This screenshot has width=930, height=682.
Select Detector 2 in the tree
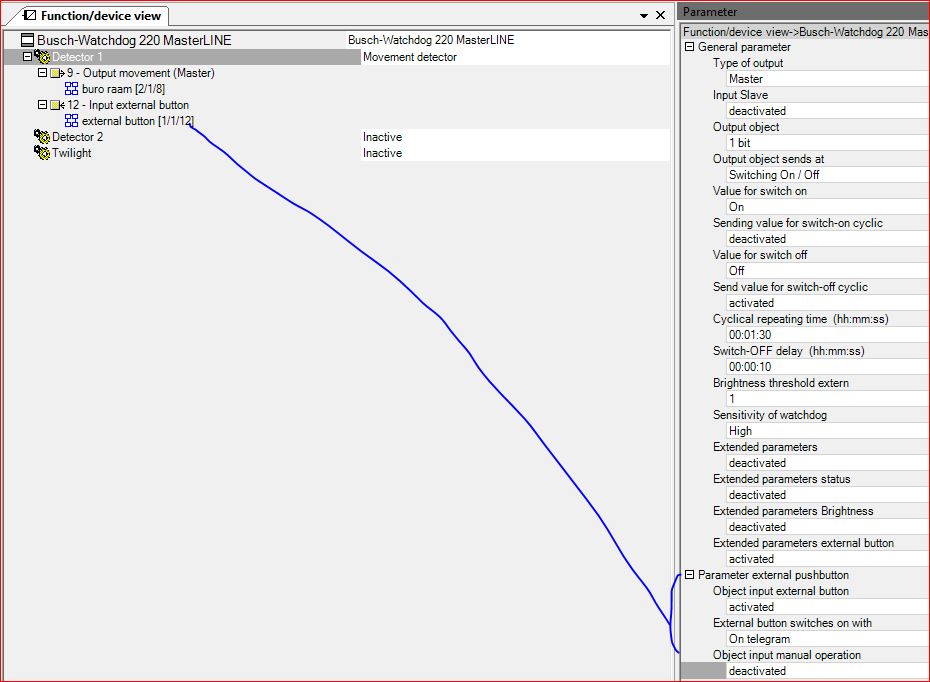pos(77,137)
